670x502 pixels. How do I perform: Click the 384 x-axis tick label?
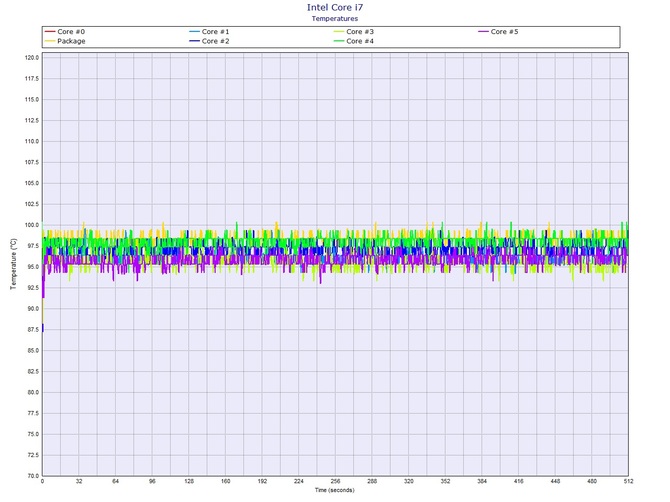pos(482,481)
